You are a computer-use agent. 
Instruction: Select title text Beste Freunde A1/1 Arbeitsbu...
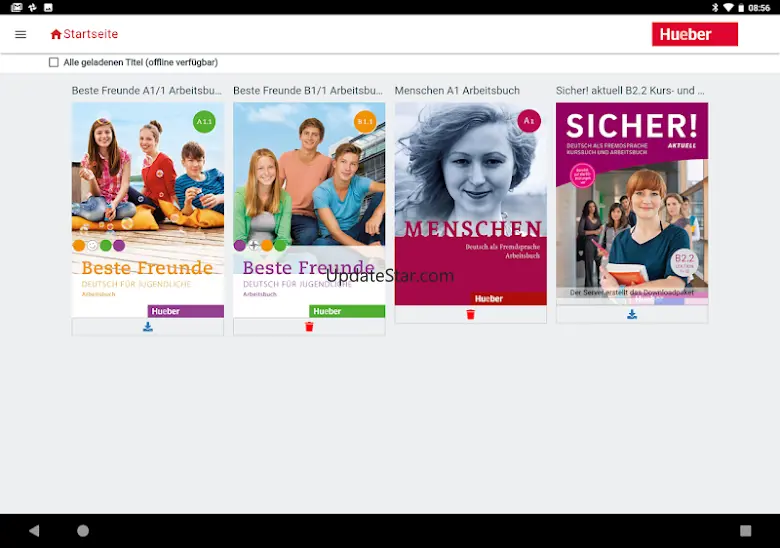(x=147, y=91)
